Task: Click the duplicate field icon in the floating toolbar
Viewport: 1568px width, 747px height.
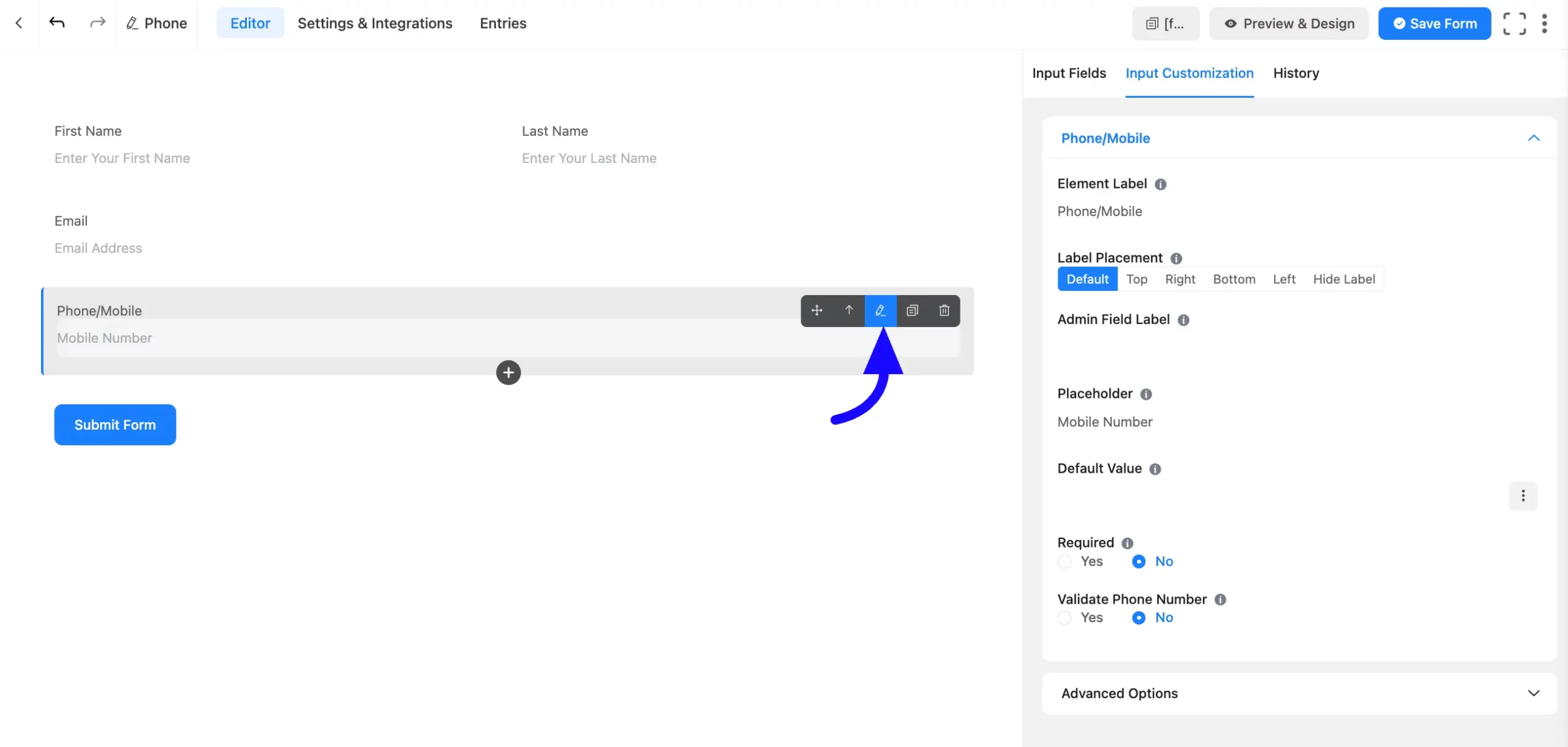Action: point(912,310)
